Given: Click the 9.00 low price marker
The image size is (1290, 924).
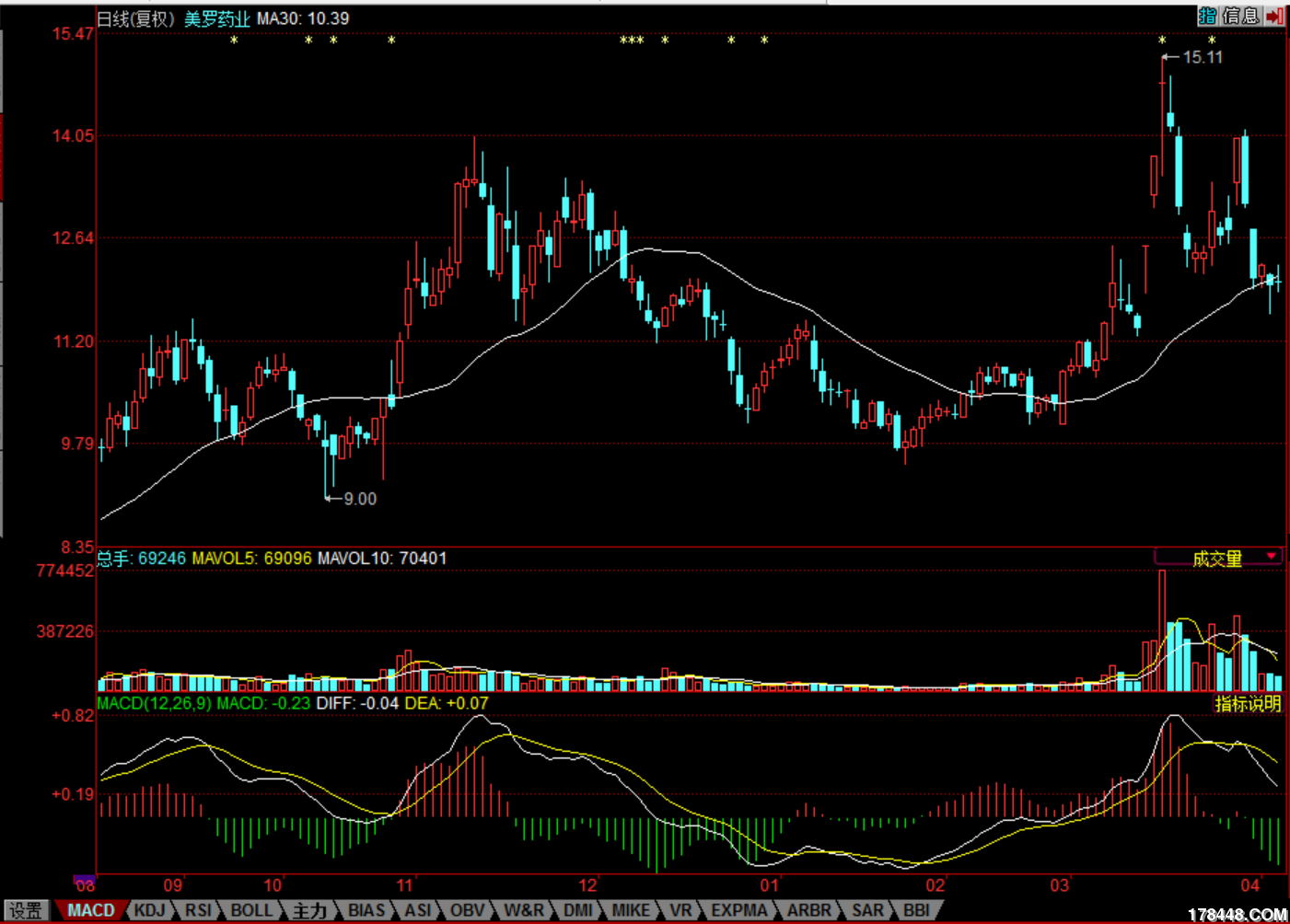Looking at the screenshot, I should click(360, 499).
